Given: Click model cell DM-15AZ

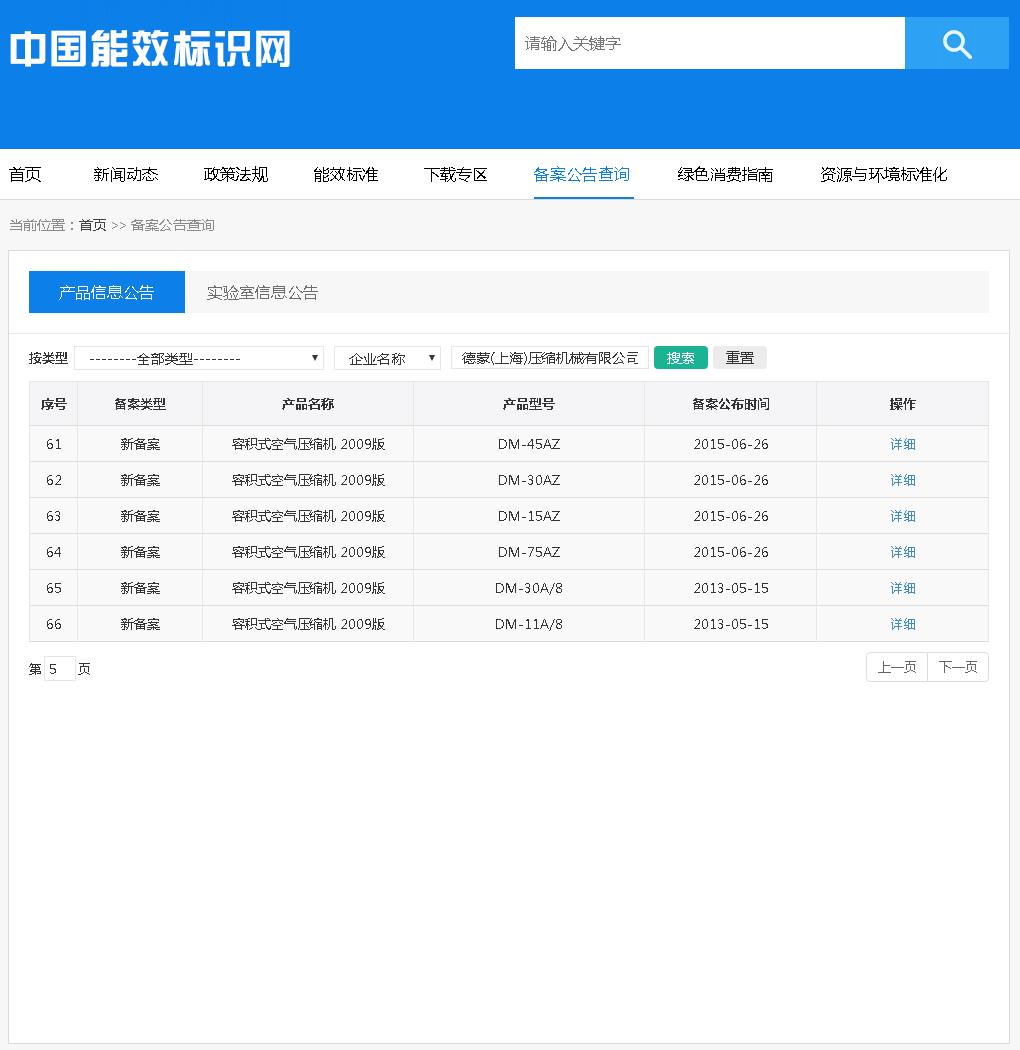Looking at the screenshot, I should [529, 516].
